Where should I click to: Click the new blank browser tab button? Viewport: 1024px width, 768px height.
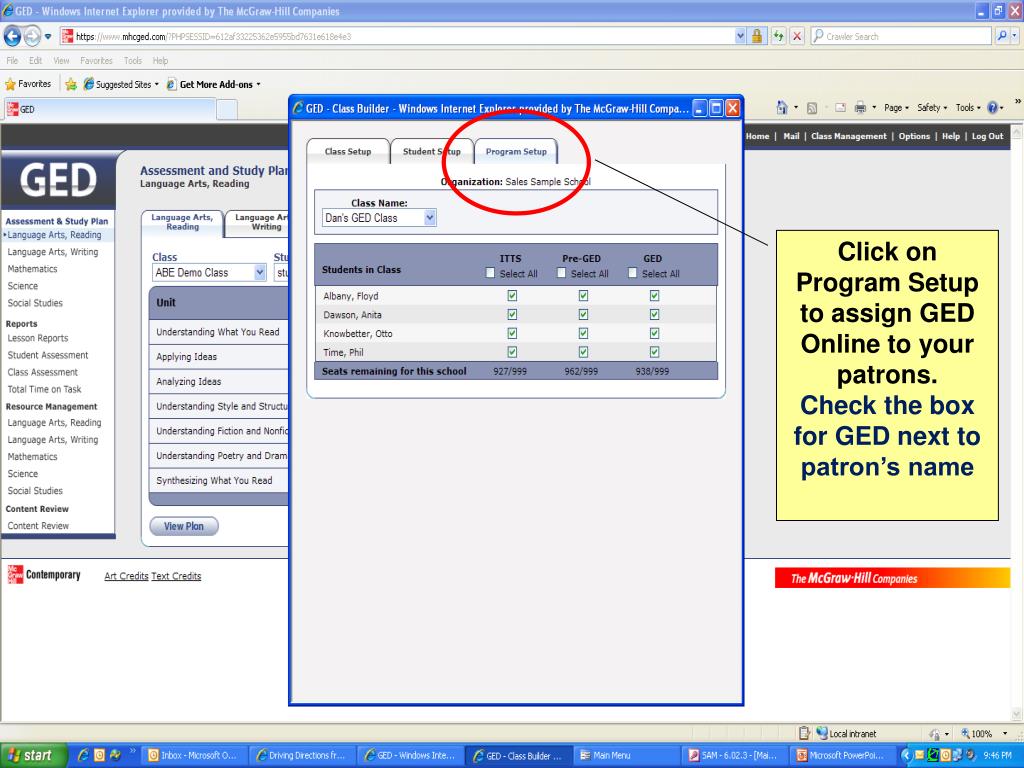[227, 109]
